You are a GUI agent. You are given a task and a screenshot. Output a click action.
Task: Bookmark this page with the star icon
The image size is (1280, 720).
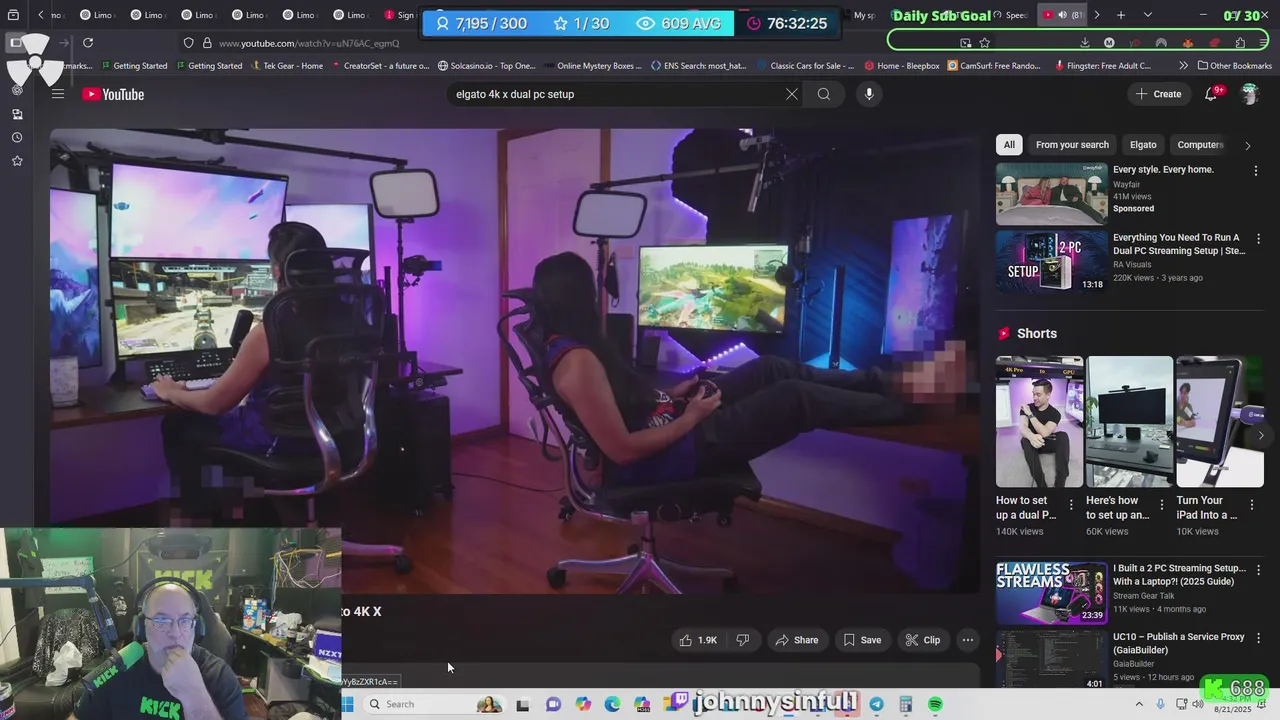985,43
